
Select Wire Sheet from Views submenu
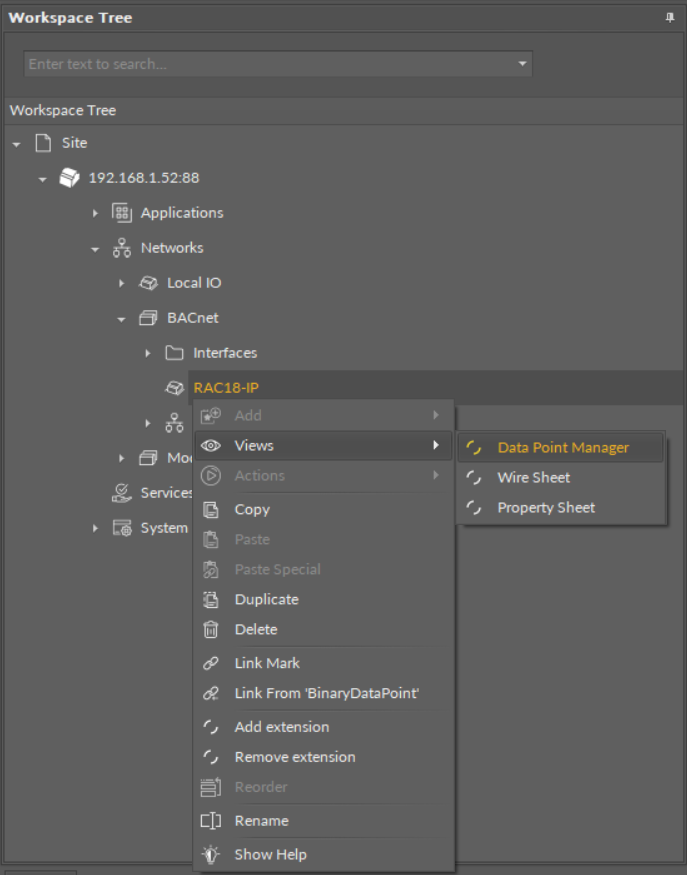point(533,478)
